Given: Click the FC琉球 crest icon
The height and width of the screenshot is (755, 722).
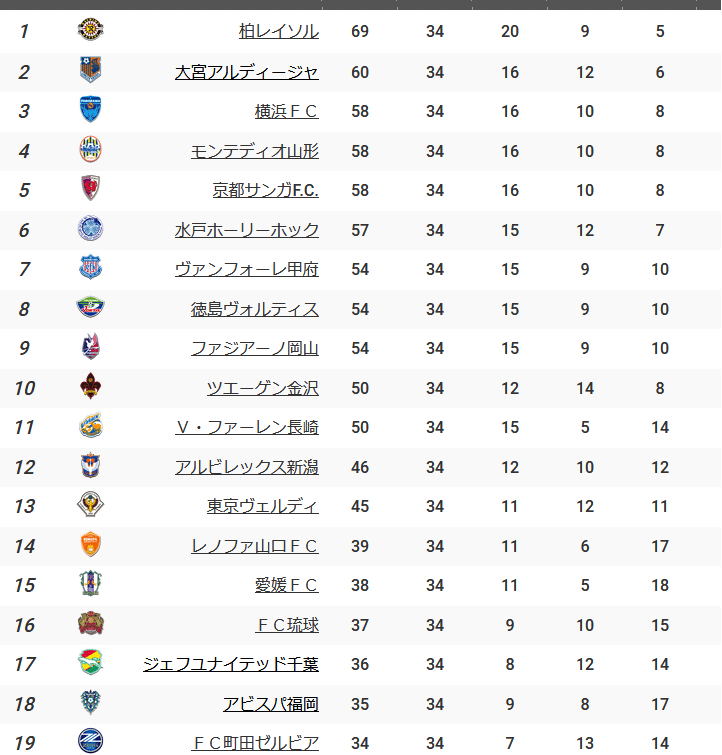Looking at the screenshot, I should (x=90, y=623).
